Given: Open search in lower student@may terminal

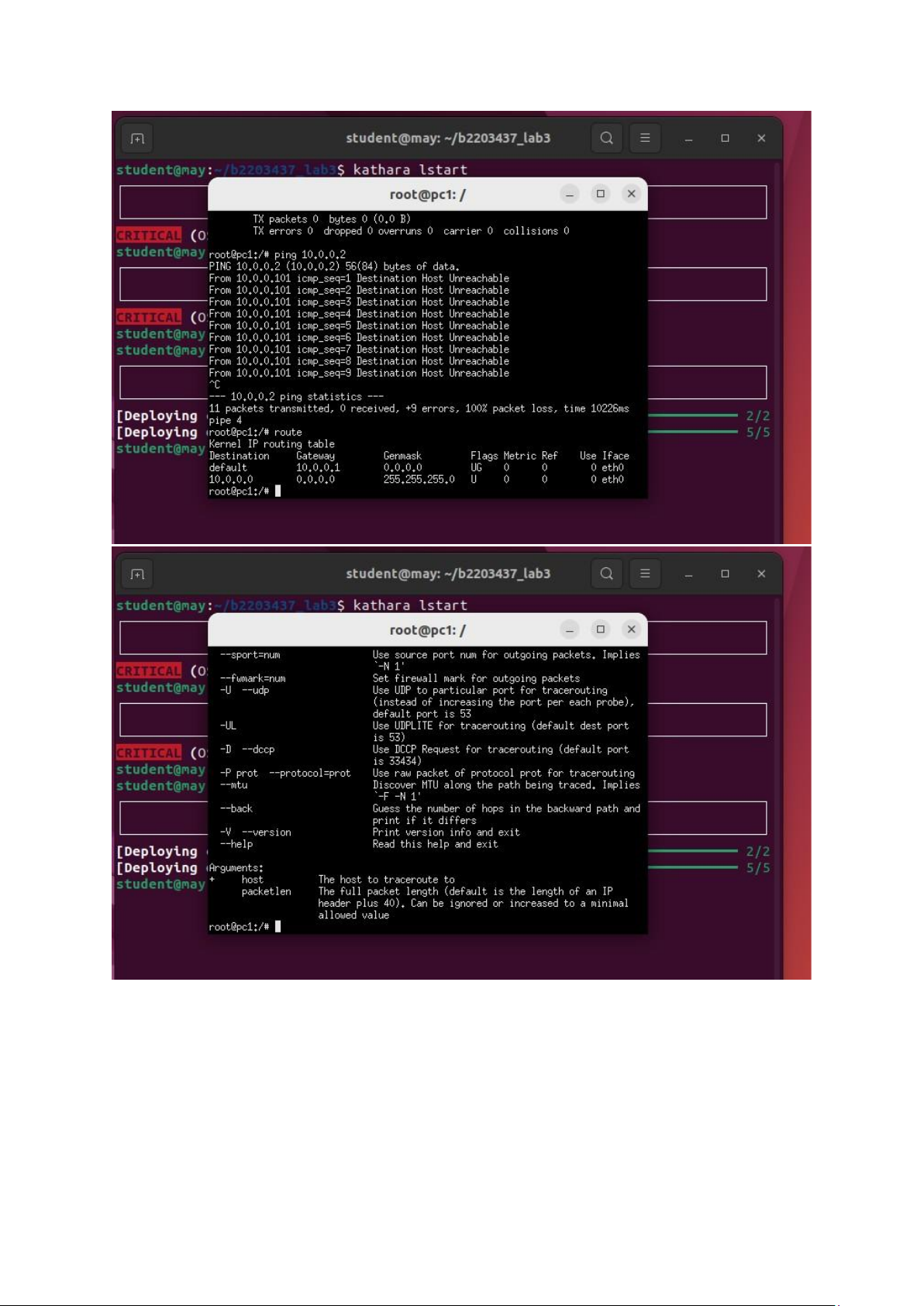Looking at the screenshot, I should click(x=606, y=574).
